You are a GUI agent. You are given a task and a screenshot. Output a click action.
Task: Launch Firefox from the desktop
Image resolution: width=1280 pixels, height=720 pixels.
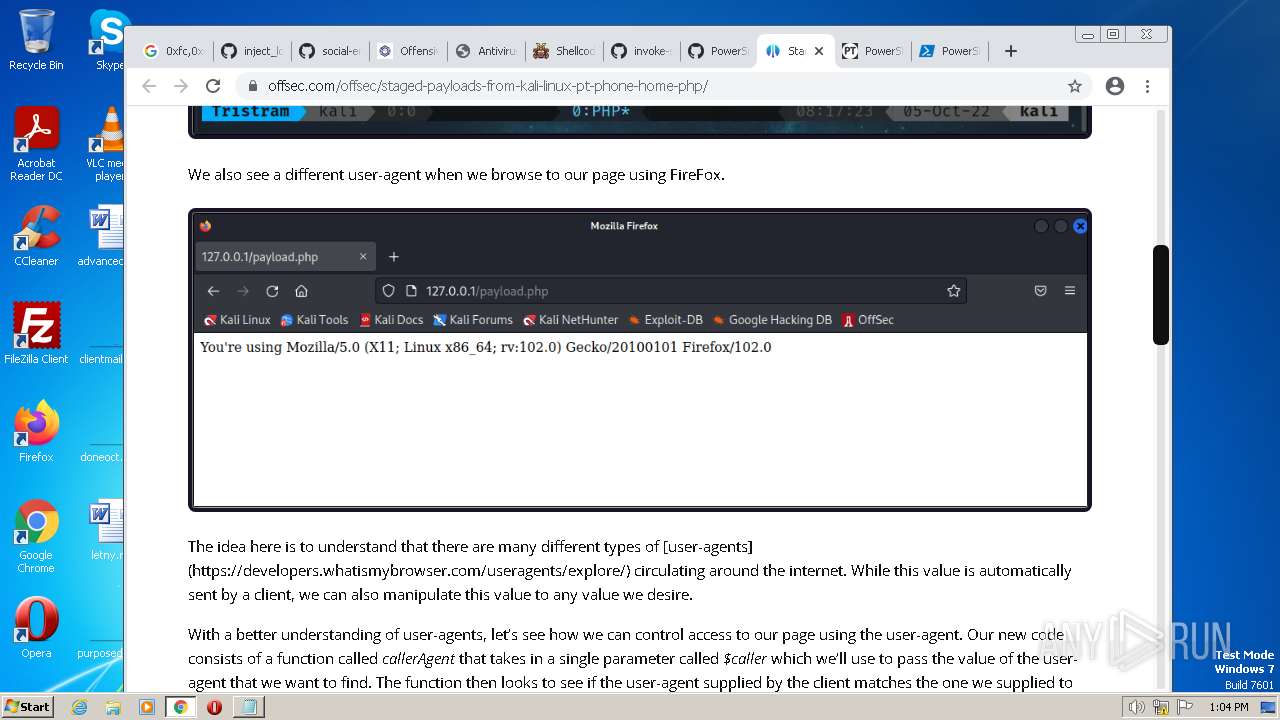coord(36,432)
